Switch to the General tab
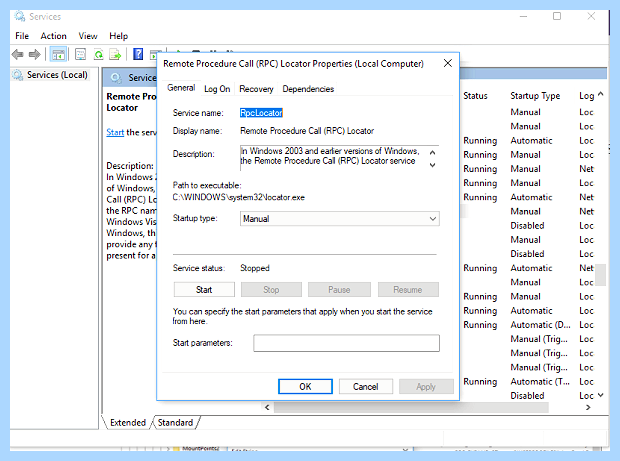The width and height of the screenshot is (620, 461). [x=181, y=88]
